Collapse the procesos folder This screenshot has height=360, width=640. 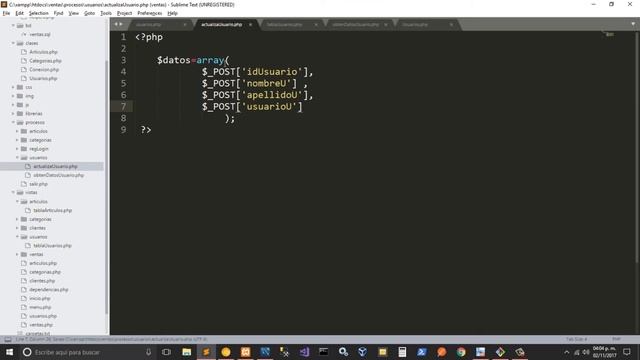13,122
